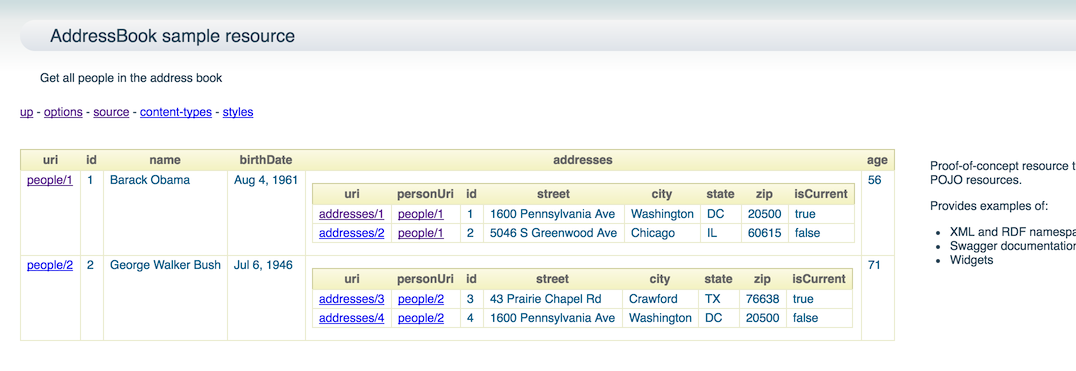Open the addresses/3 link
This screenshot has width=1076, height=371.
(351, 299)
